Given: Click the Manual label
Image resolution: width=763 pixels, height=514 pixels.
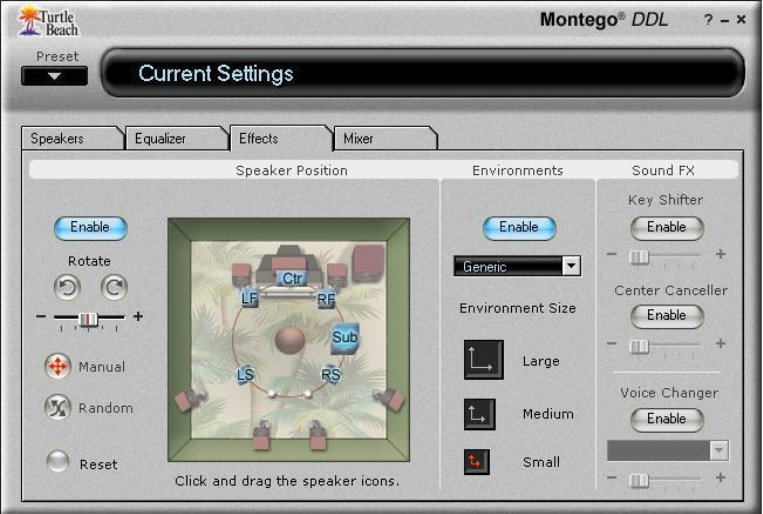Looking at the screenshot, I should [x=102, y=367].
